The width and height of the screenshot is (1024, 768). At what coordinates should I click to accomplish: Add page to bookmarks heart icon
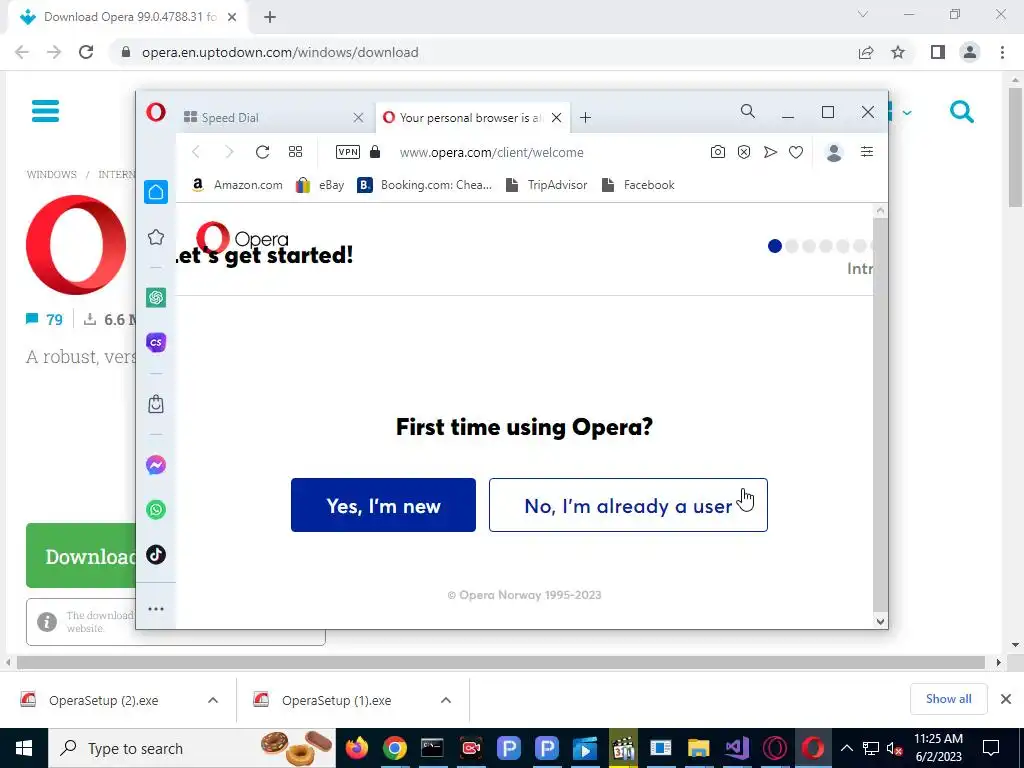(x=795, y=152)
